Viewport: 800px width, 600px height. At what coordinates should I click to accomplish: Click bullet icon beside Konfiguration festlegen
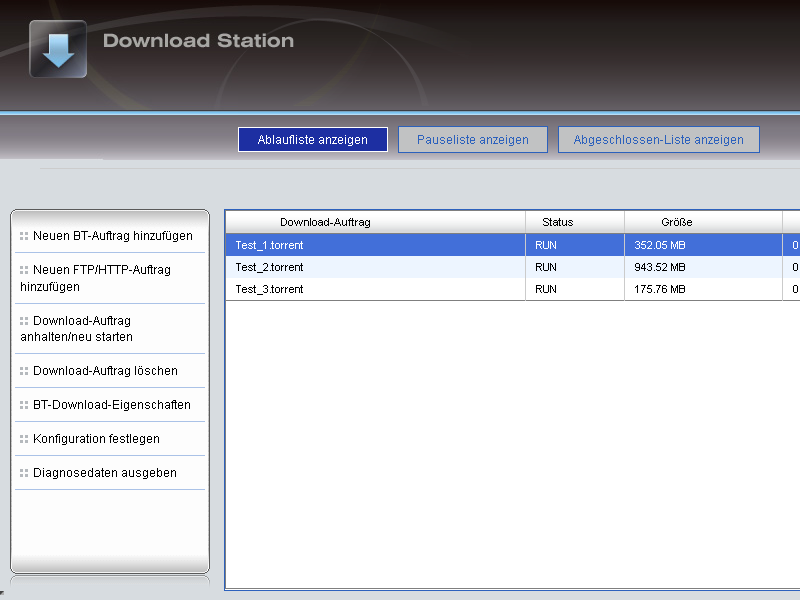click(x=24, y=439)
